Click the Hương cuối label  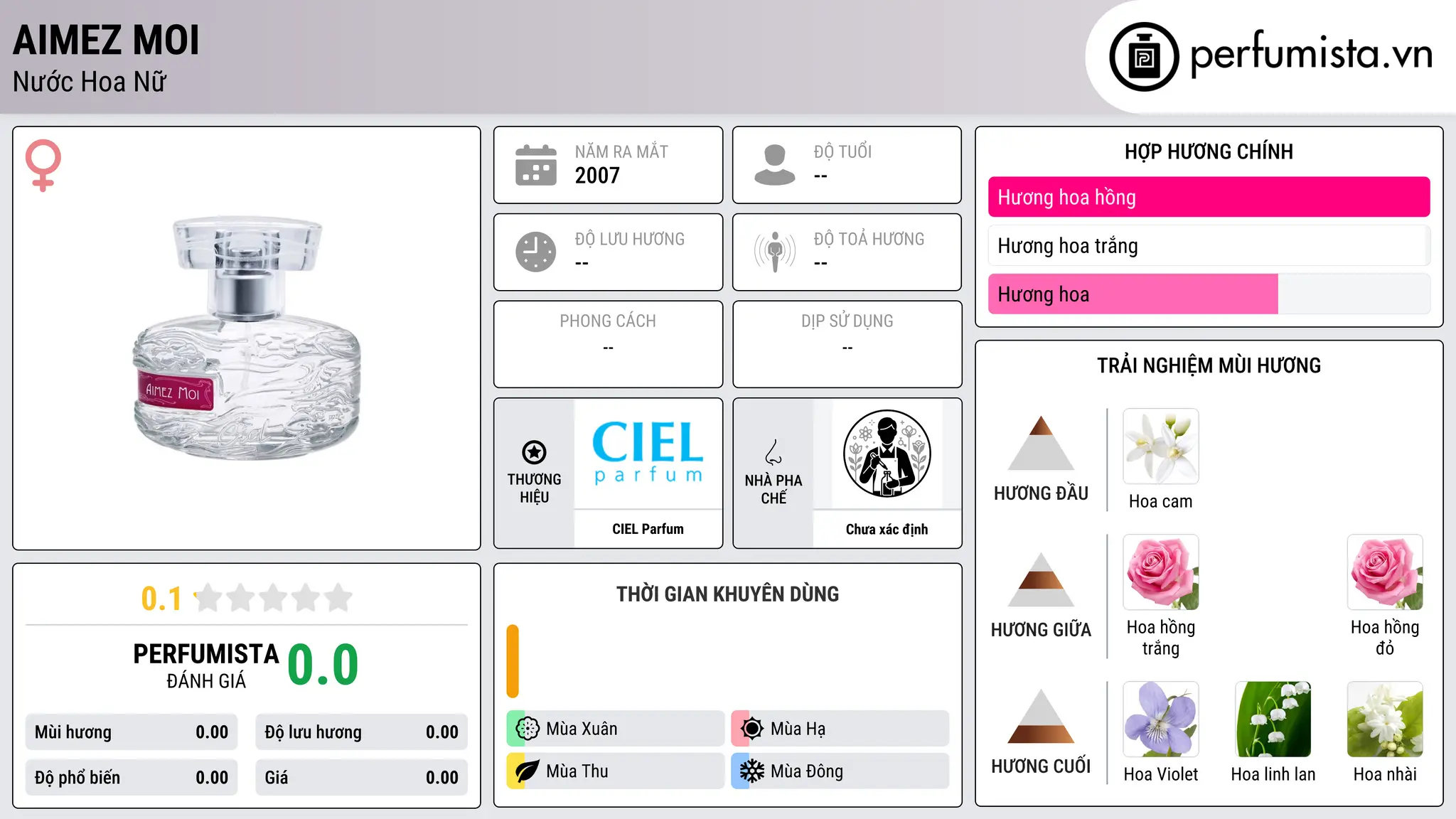coord(1041,766)
